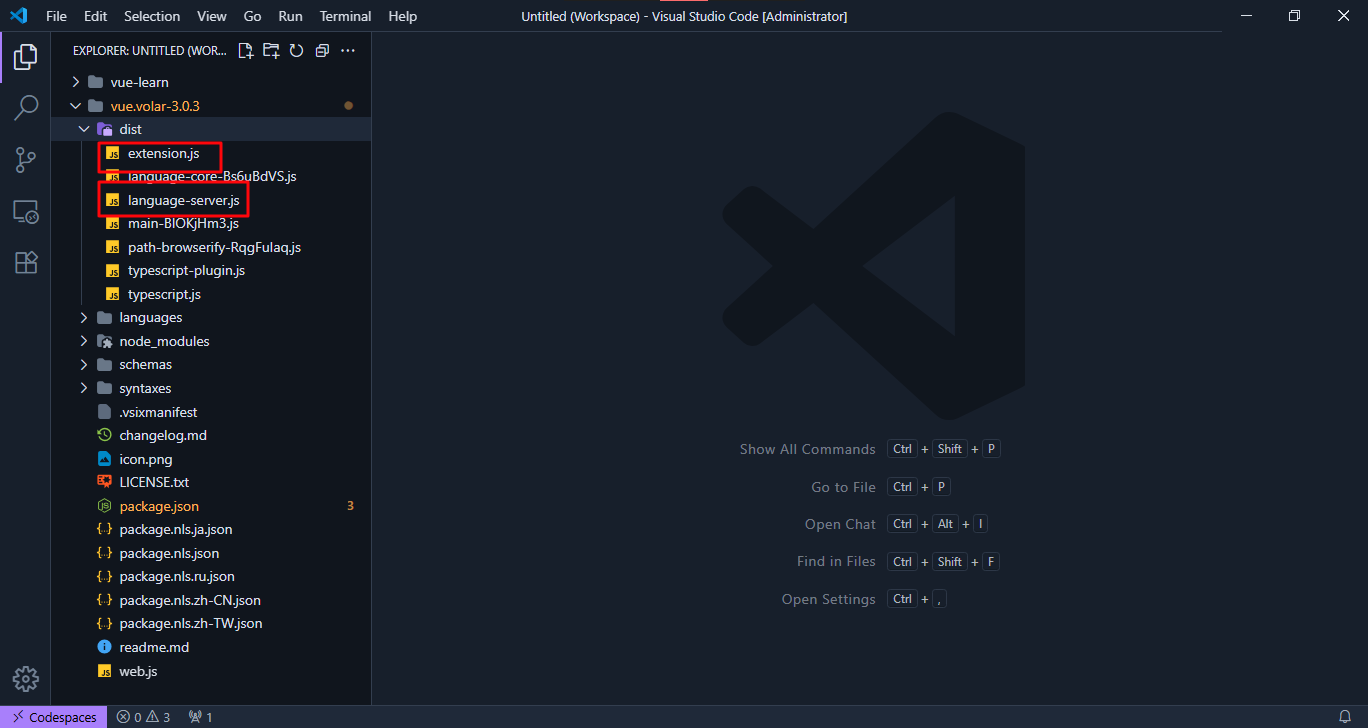Show errors and warnings in status bar
Screen dimensions: 1368x728
pyautogui.click(x=143, y=717)
